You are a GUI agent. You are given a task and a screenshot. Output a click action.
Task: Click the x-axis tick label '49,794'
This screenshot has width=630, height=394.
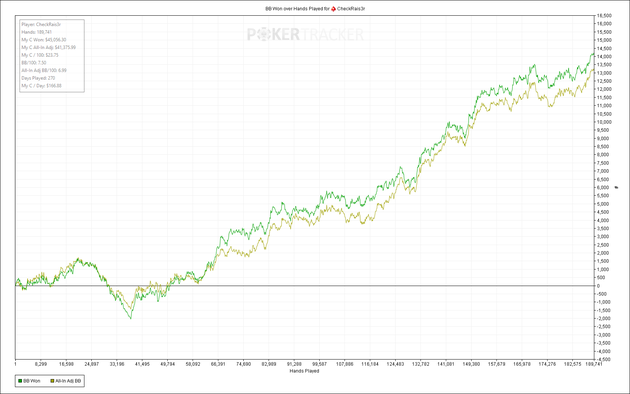click(x=168, y=364)
